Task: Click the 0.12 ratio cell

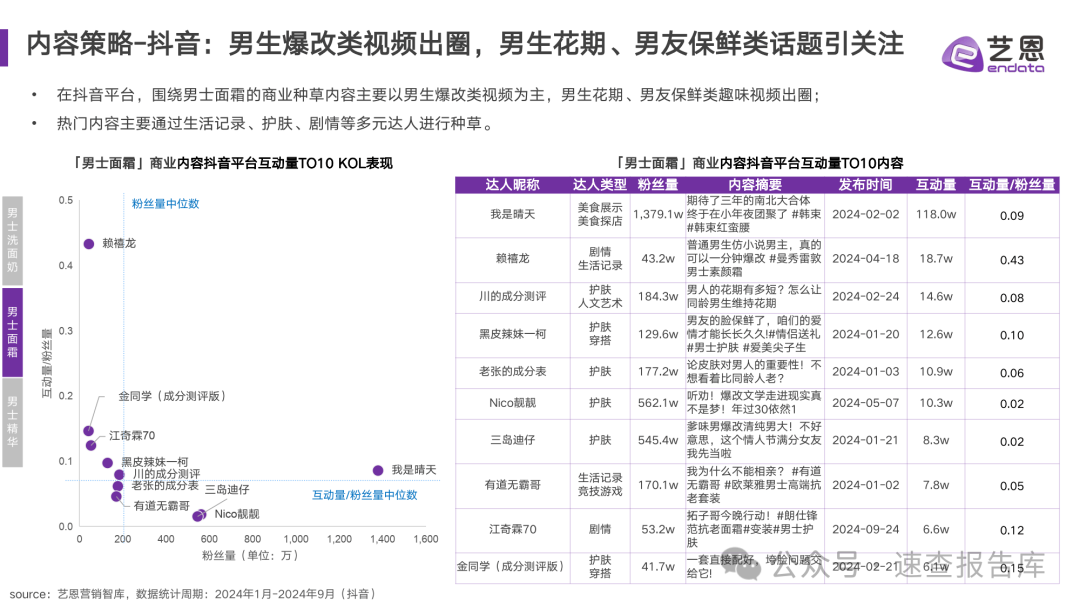Action: pyautogui.click(x=1012, y=530)
